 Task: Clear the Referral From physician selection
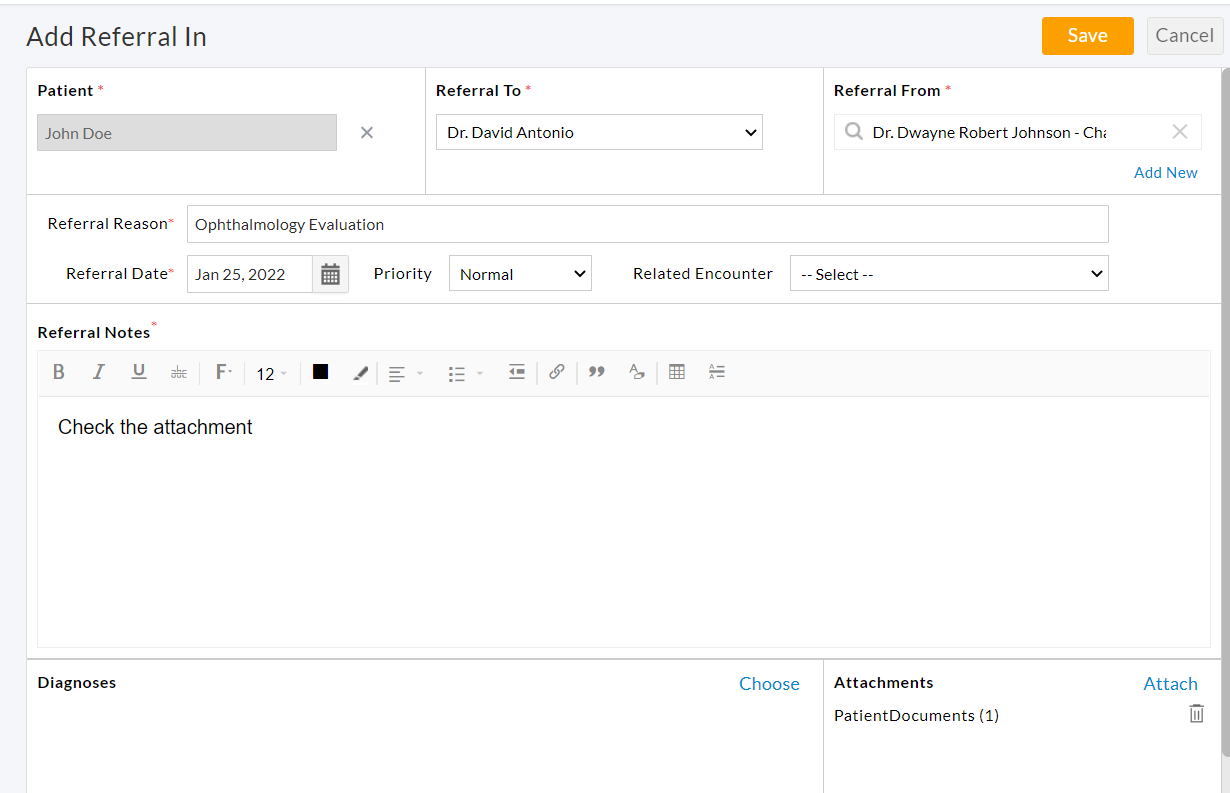(x=1180, y=131)
